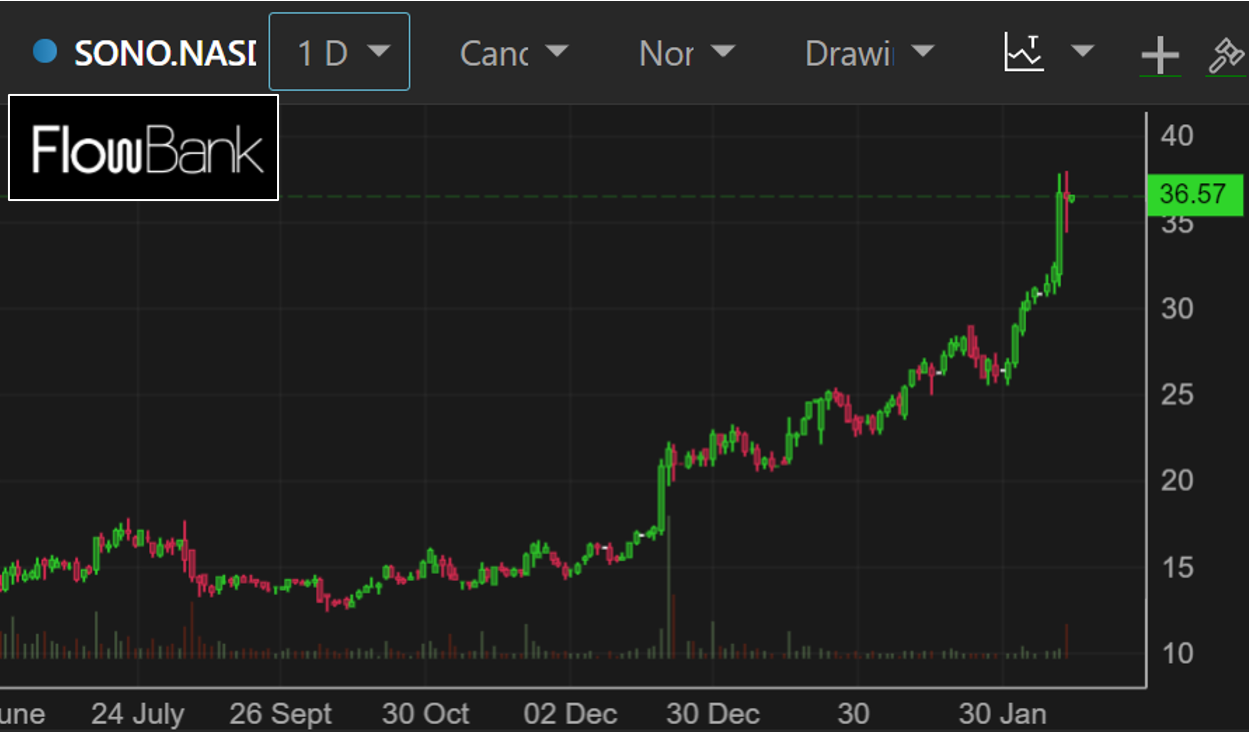Click the tall green candle at the chart peak
Screen dimensions: 1249x732
click(x=1060, y=230)
